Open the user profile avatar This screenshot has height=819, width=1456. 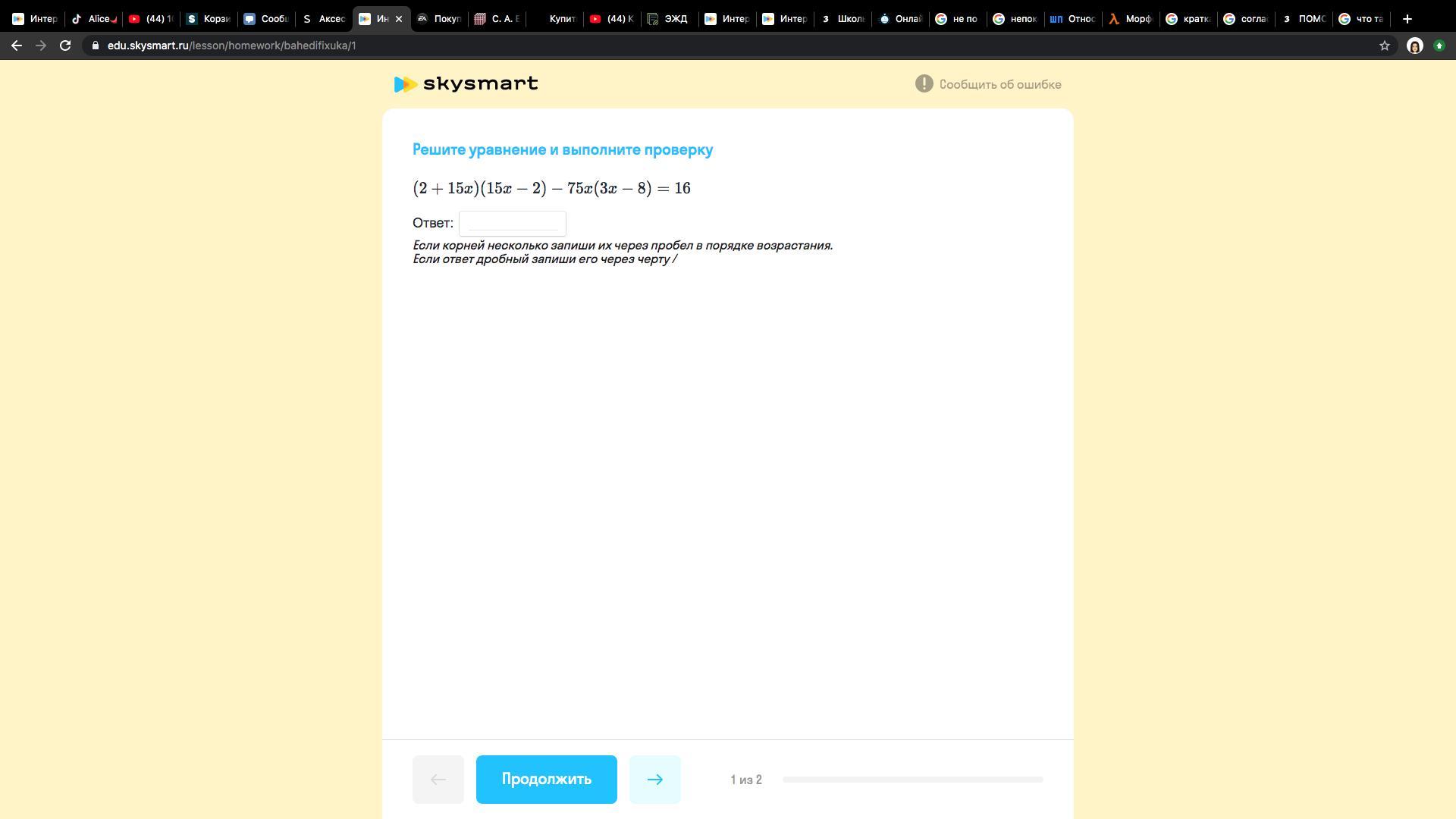[x=1414, y=45]
